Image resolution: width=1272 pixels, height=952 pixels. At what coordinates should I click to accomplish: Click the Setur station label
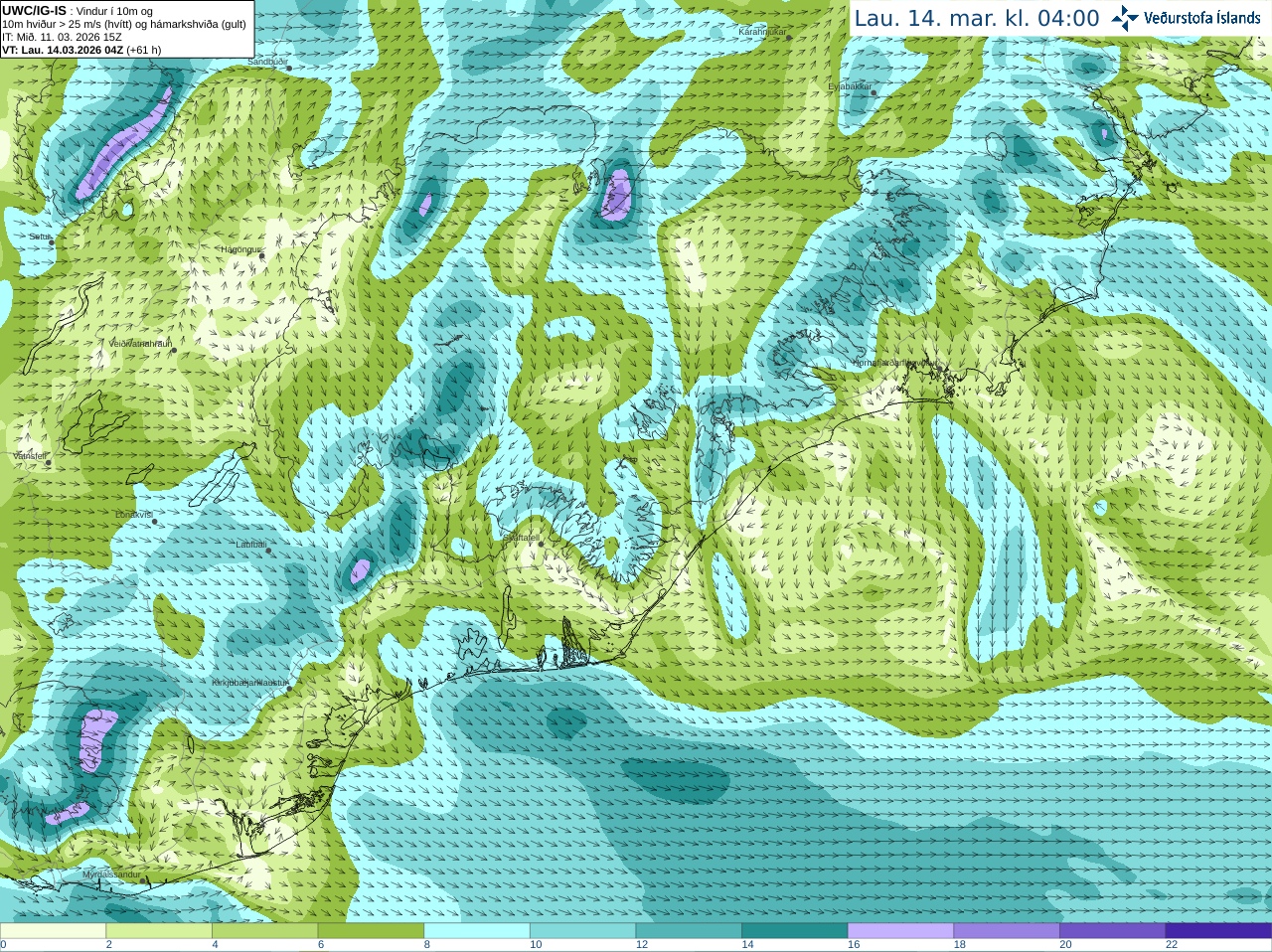coord(40,237)
